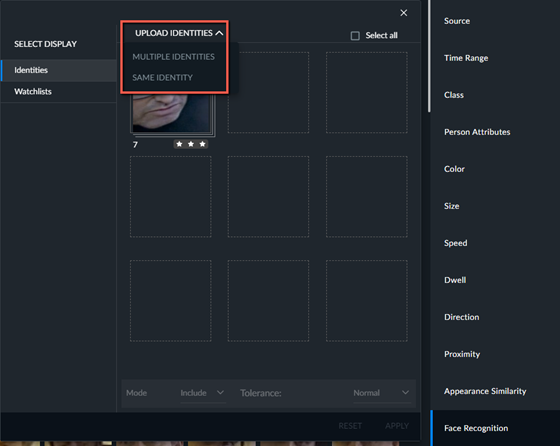The width and height of the screenshot is (560, 446).
Task: Click the RESET button
Action: tap(350, 426)
